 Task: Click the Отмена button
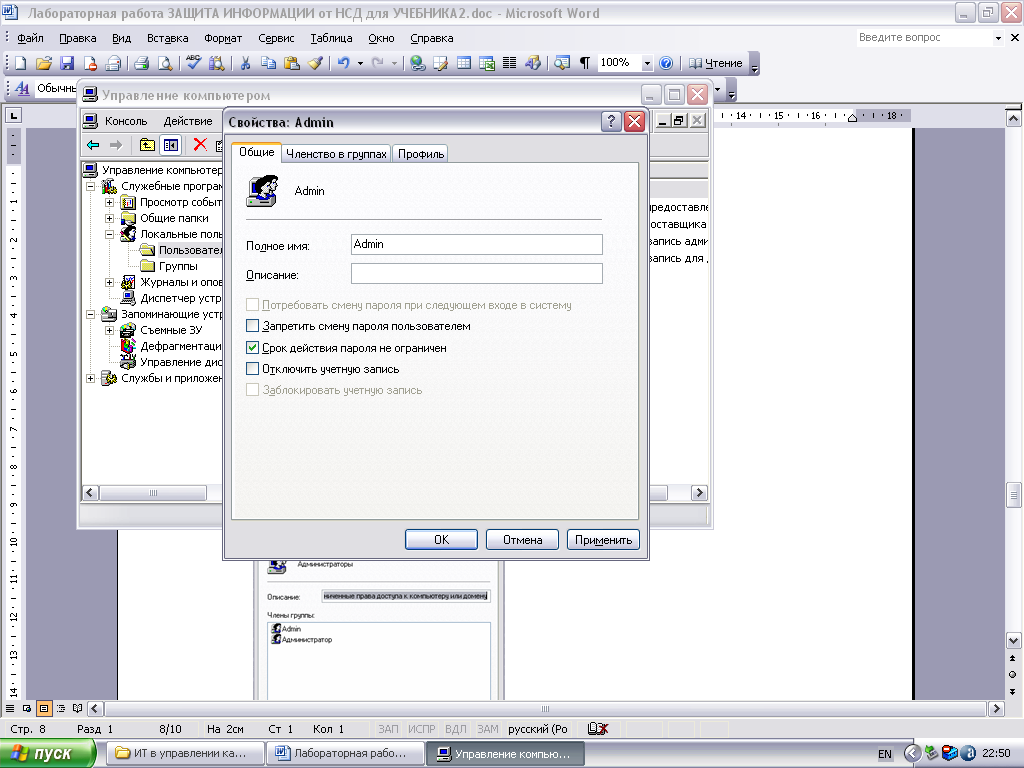(522, 539)
